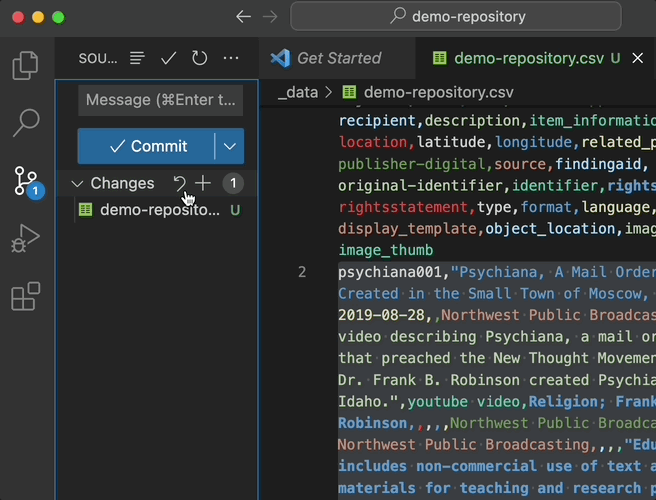Stage all changes with plus icon
This screenshot has height=500, width=656.
pos(203,183)
